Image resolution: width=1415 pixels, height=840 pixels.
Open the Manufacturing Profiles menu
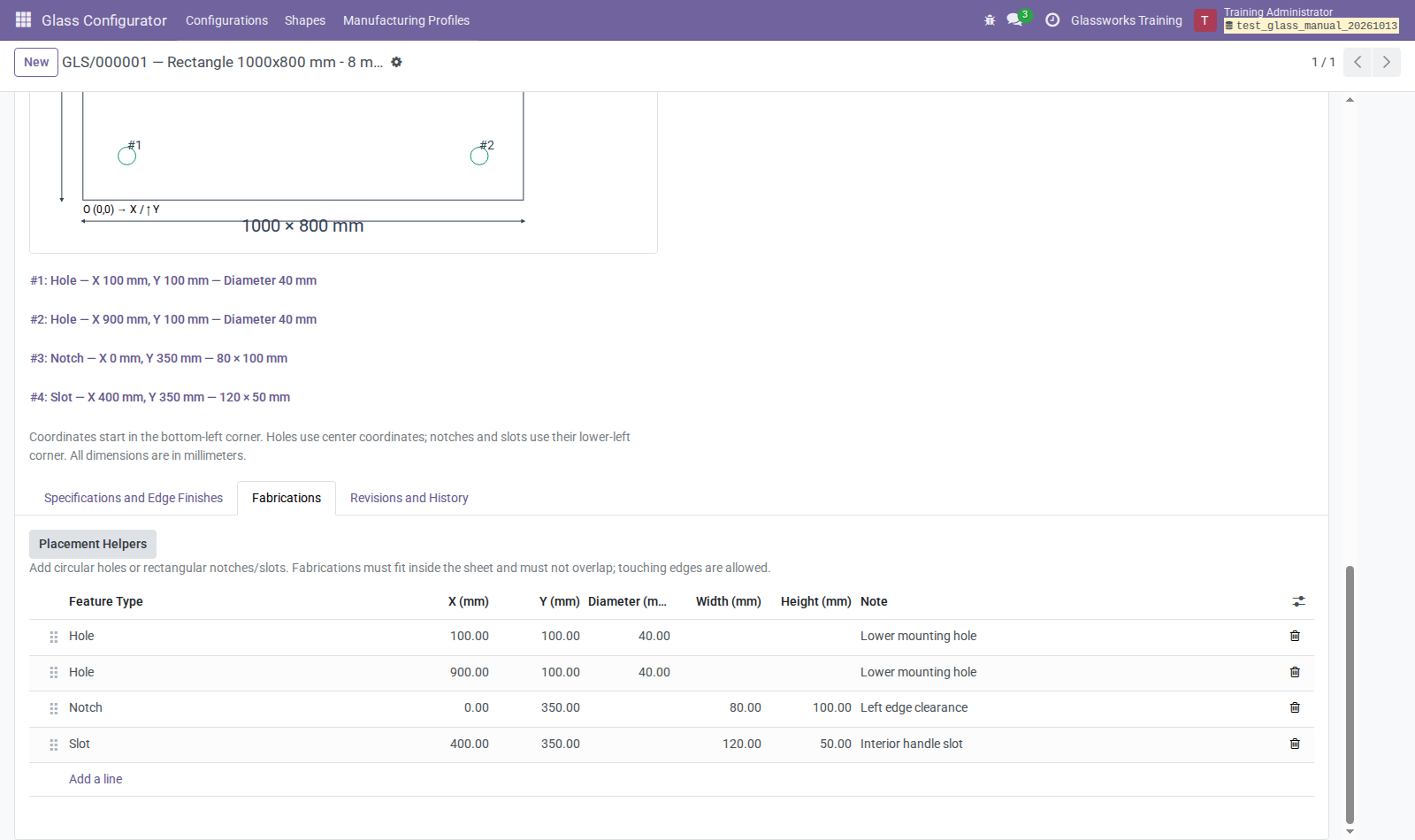pos(406,20)
